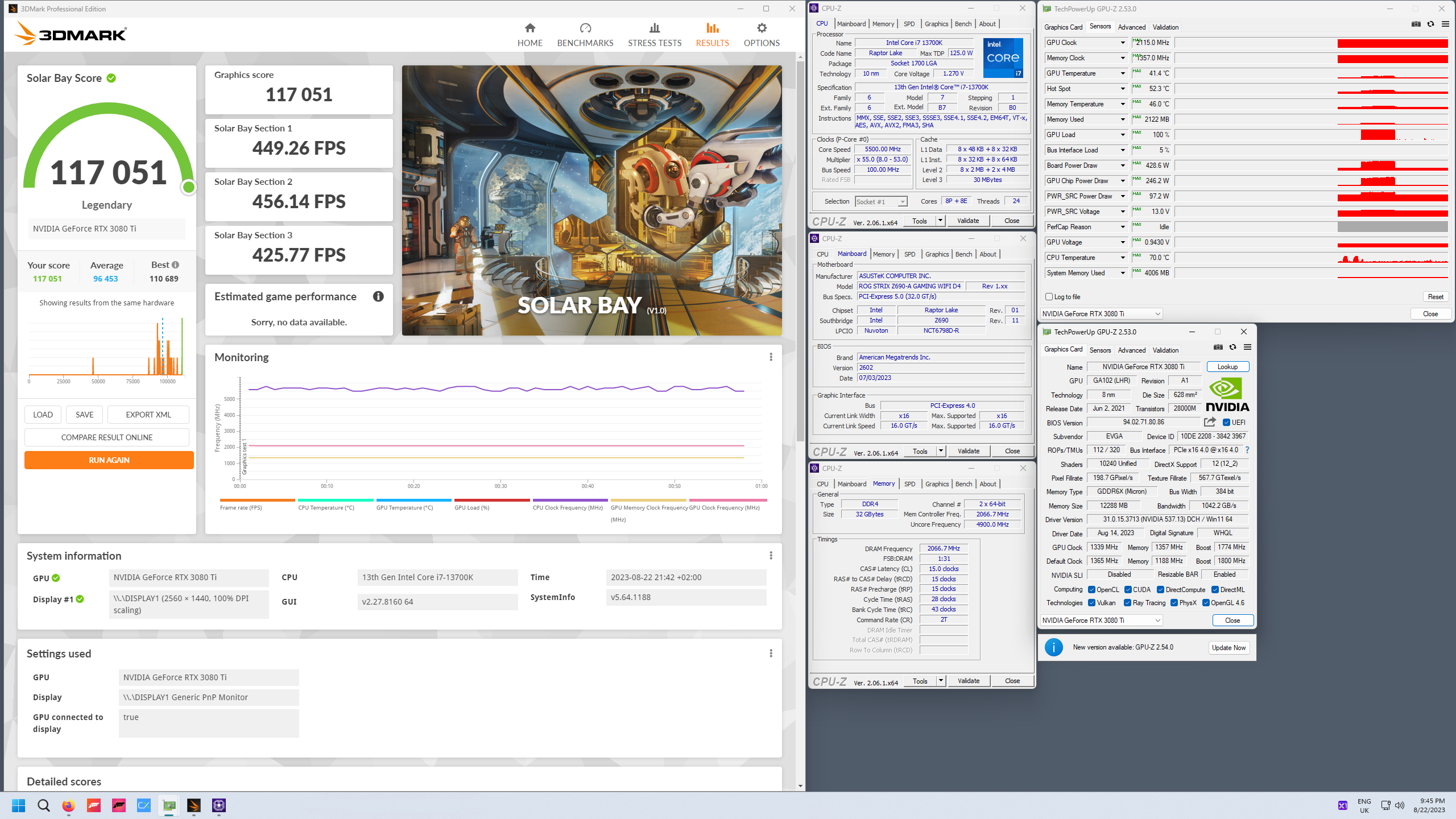Click the Solar Bay benchmark thumbnail image
This screenshot has width=1456, height=819.
coord(591,200)
